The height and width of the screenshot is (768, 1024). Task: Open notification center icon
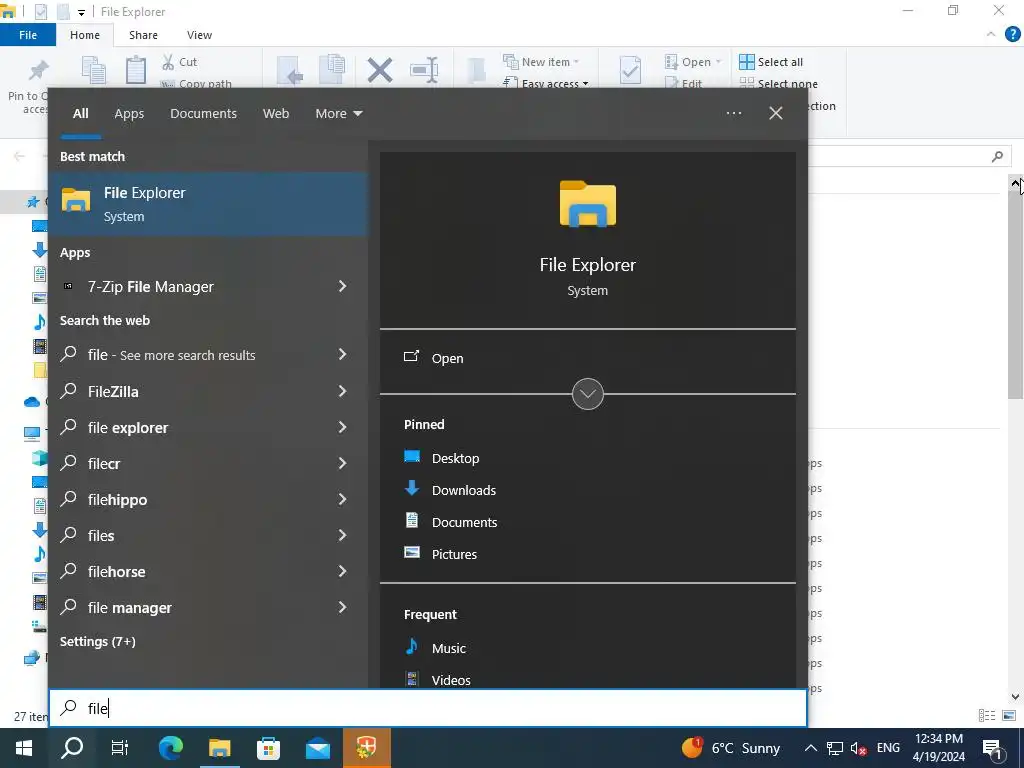[993, 748]
